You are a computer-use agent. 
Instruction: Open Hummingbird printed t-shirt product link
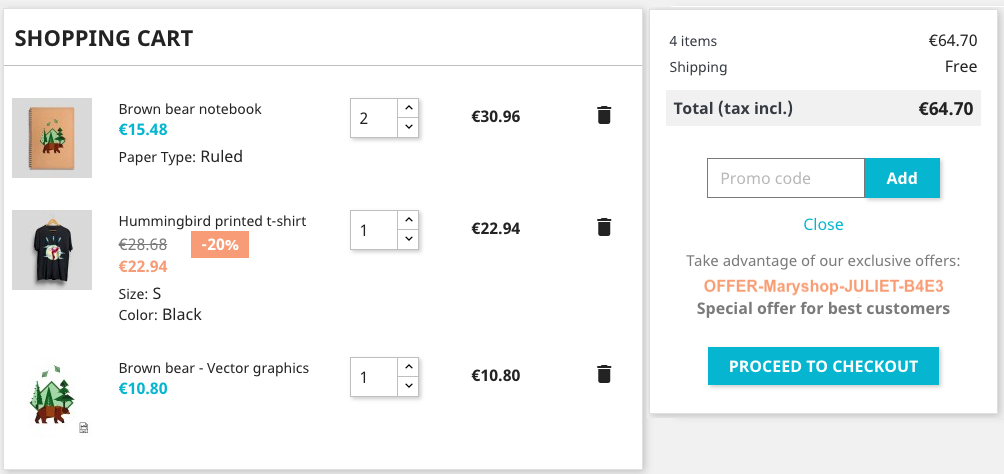coord(213,221)
